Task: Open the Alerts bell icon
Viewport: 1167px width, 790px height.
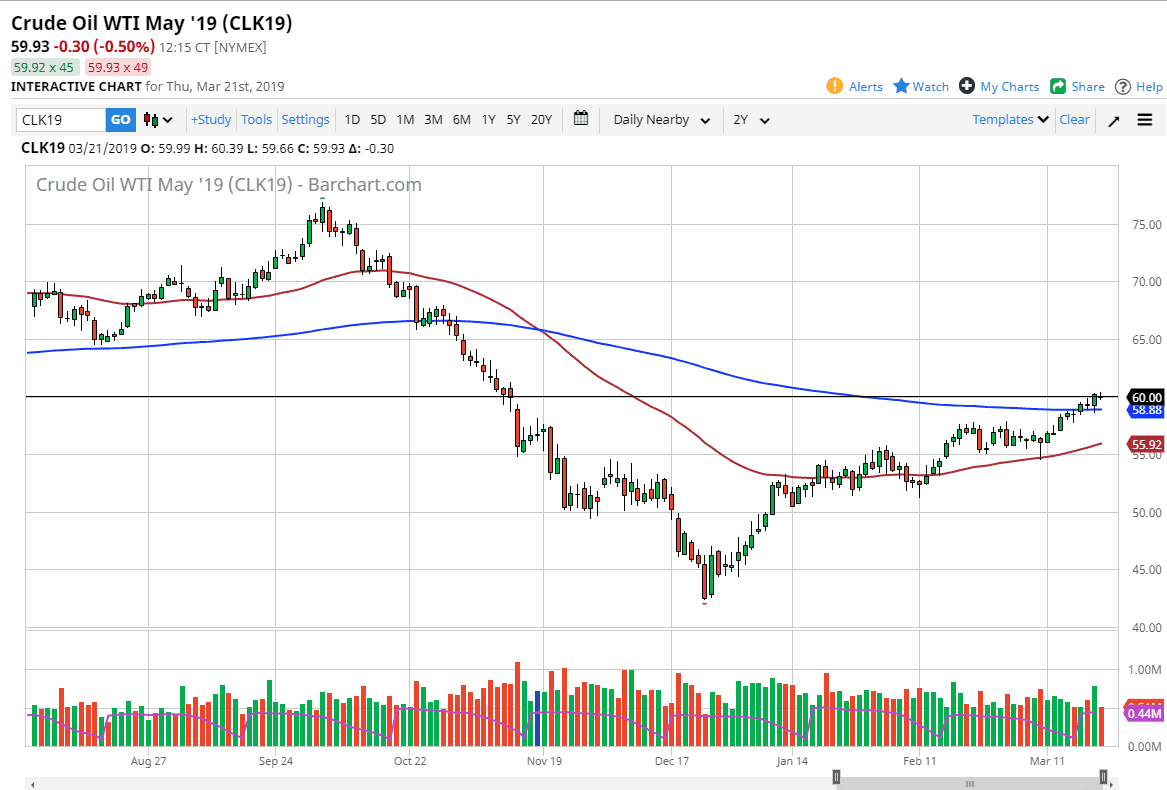Action: [836, 86]
